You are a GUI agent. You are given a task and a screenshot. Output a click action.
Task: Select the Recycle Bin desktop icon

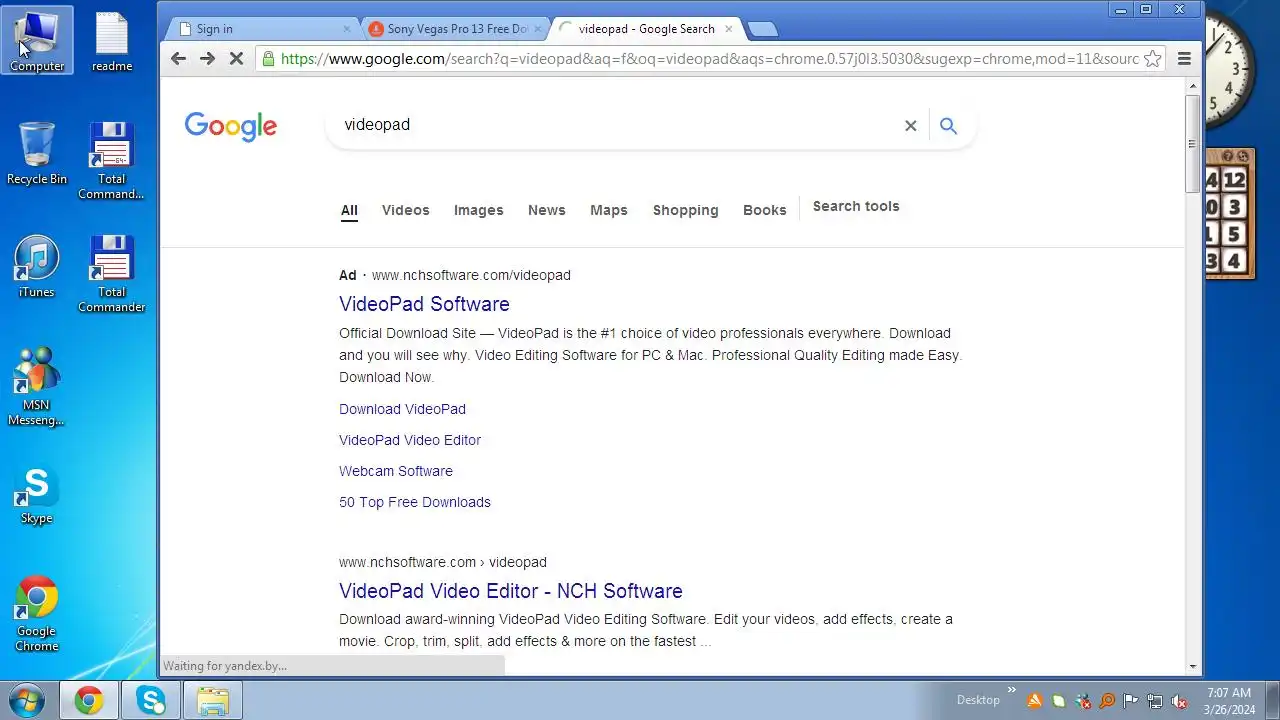pyautogui.click(x=37, y=153)
